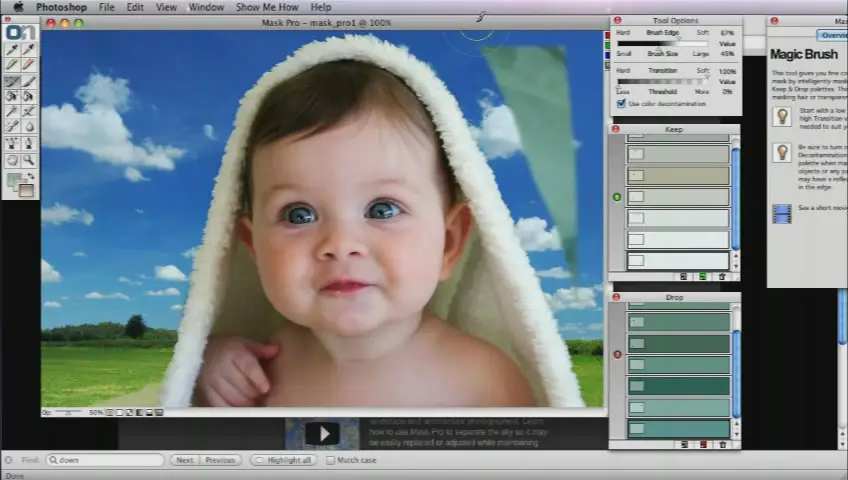Open the Apple menu
Image resolution: width=848 pixels, height=480 pixels.
(x=18, y=7)
